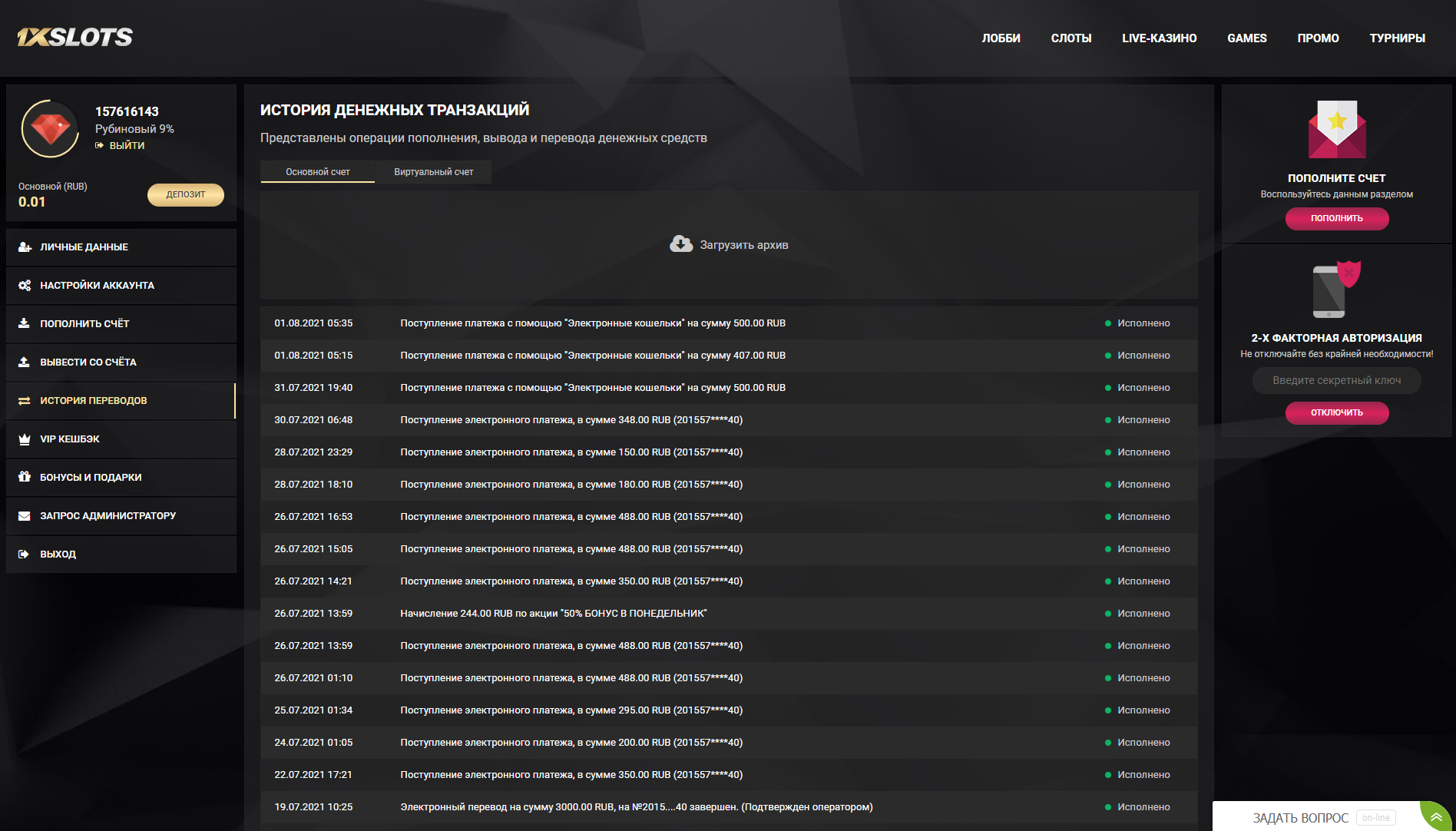Click the ВЫЙТИ logout link under username
Viewport: 1456px width, 831px height.
126,145
